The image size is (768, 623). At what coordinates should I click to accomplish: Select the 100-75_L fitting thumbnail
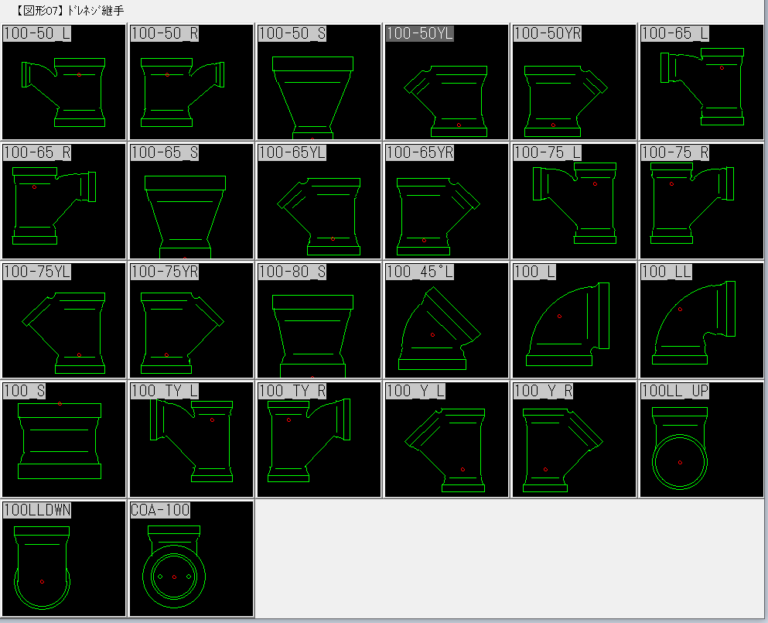point(574,201)
